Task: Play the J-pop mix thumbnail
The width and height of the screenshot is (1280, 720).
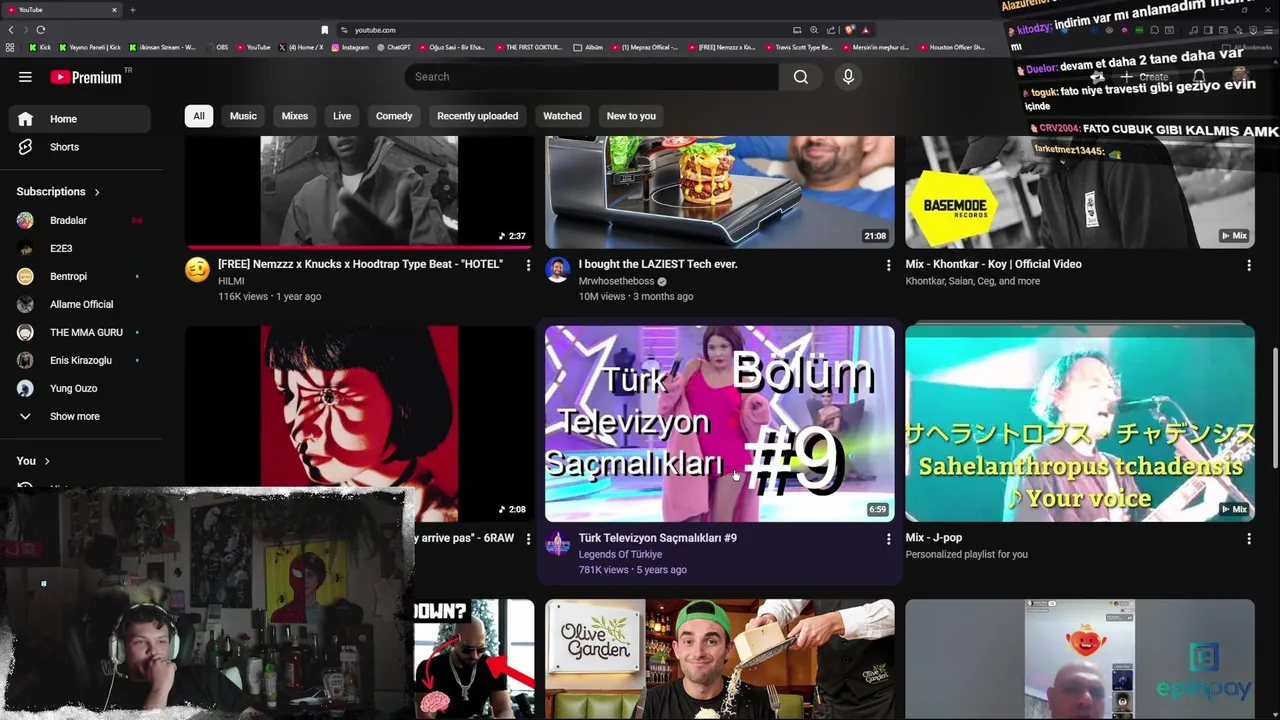Action: click(x=1080, y=424)
